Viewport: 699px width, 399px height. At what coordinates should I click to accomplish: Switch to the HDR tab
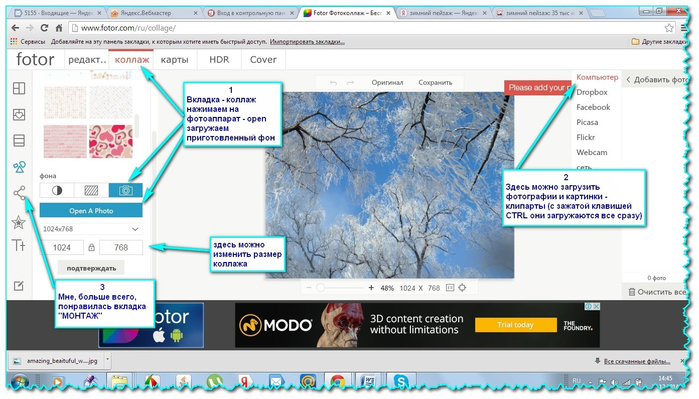pyautogui.click(x=219, y=60)
